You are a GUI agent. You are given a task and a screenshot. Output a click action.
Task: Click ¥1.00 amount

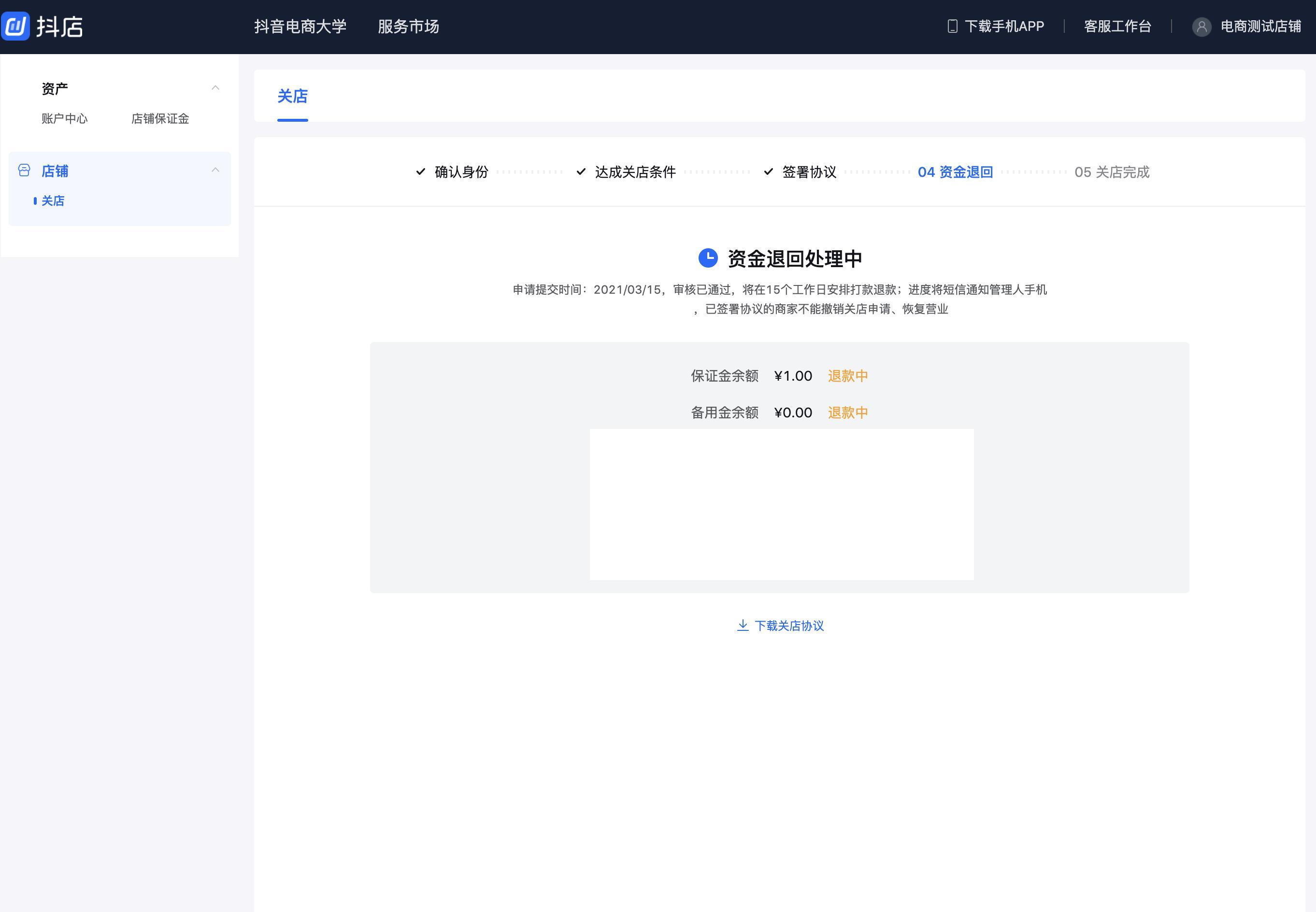[x=793, y=376]
